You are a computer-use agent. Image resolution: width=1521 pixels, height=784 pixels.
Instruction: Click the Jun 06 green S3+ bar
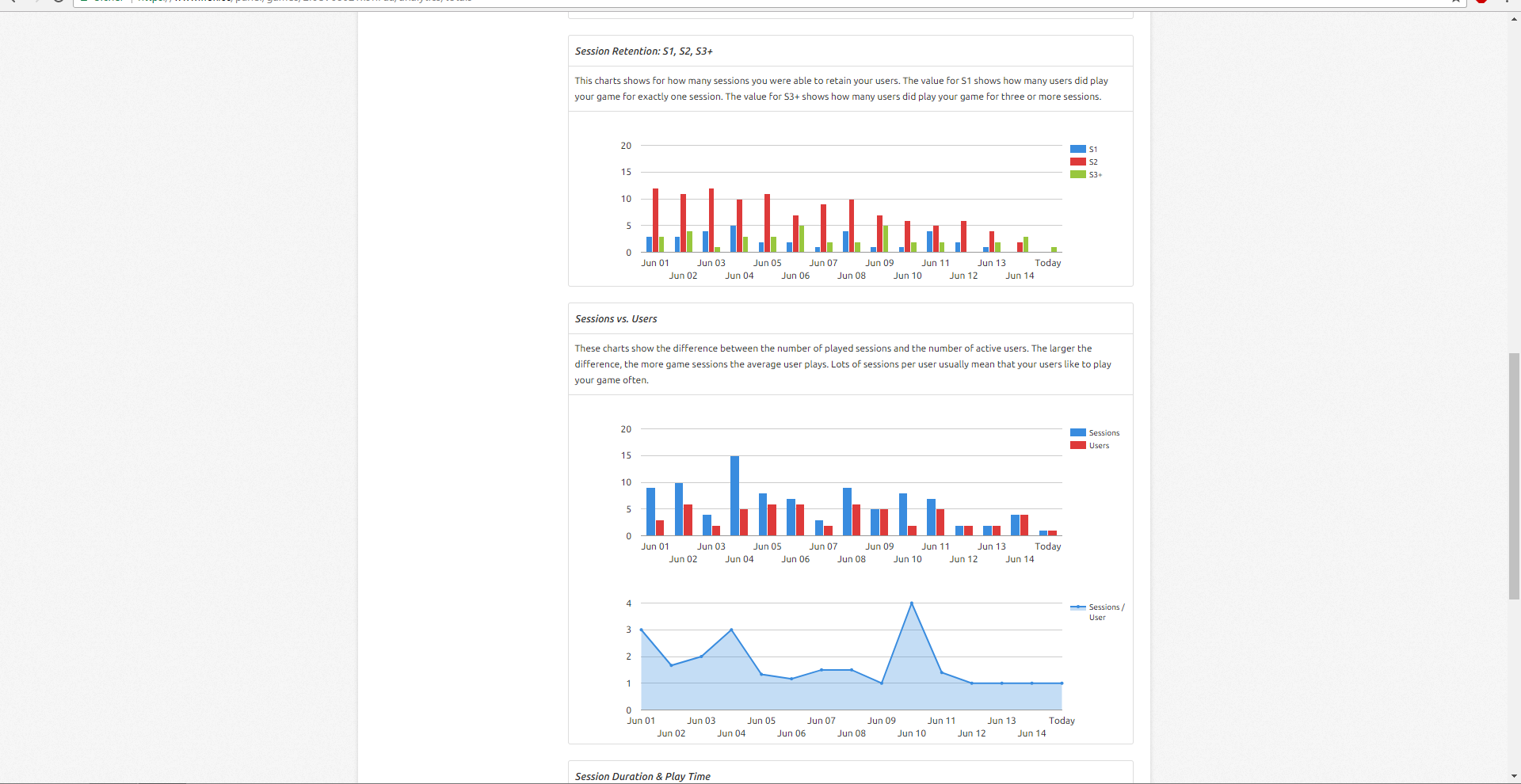(x=802, y=238)
